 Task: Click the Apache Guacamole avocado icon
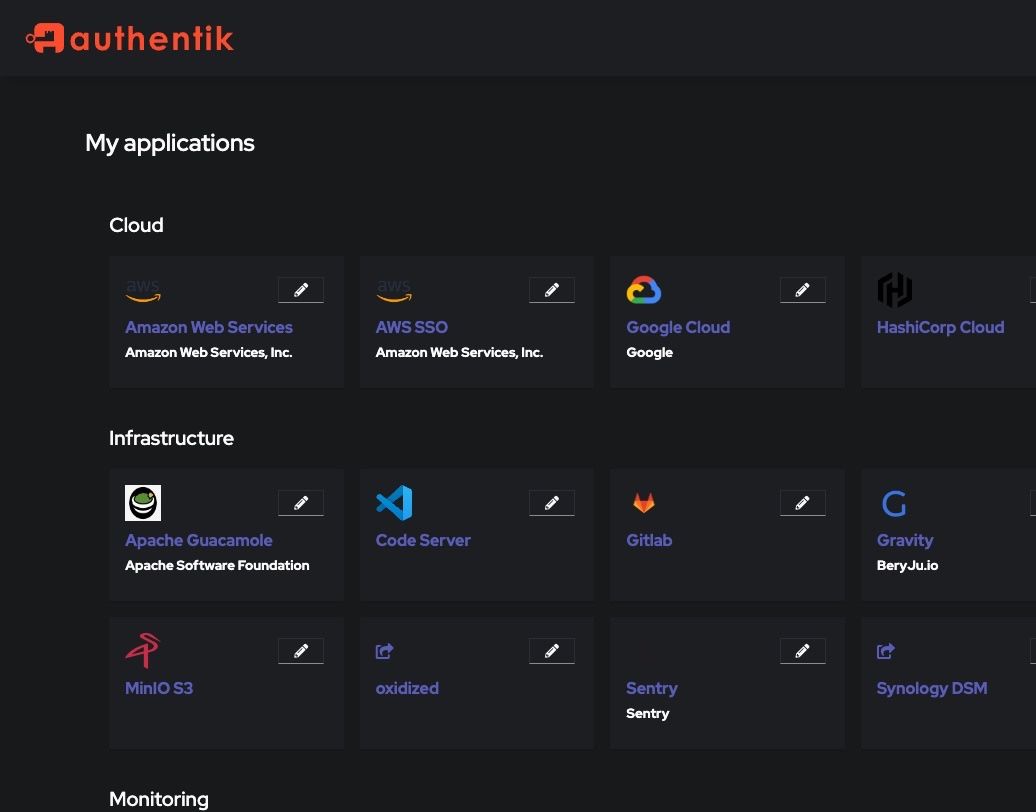coord(143,503)
